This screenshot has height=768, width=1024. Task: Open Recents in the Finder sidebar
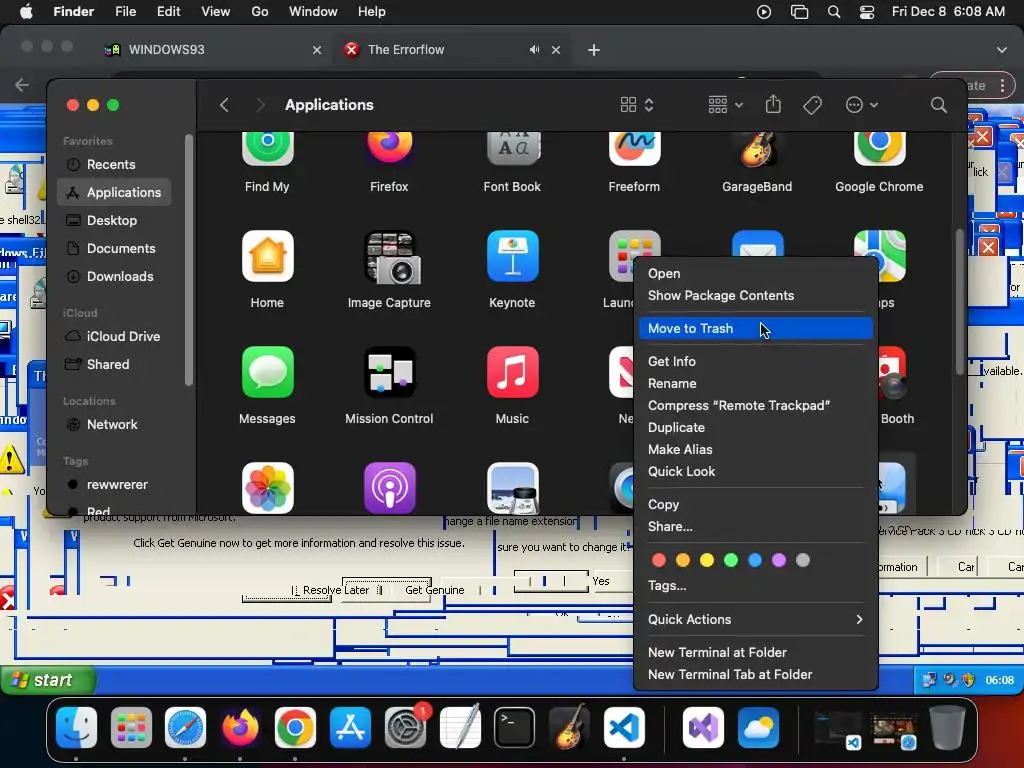114,165
